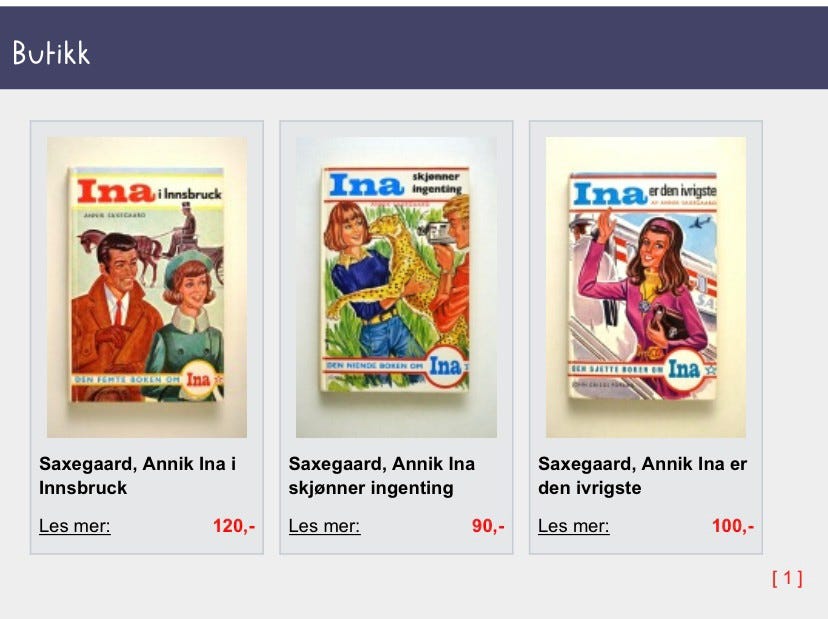
Task: Select title Saxegaard, Annik Ina skjønner ingenting
Action: [x=381, y=475]
